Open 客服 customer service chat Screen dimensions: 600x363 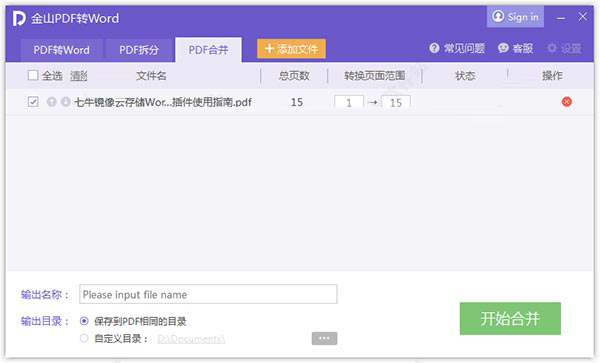click(515, 48)
